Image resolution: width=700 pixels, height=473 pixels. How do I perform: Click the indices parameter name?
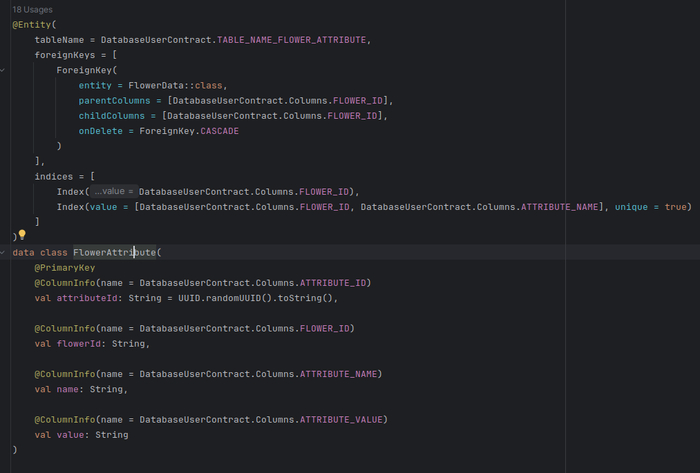[x=54, y=176]
